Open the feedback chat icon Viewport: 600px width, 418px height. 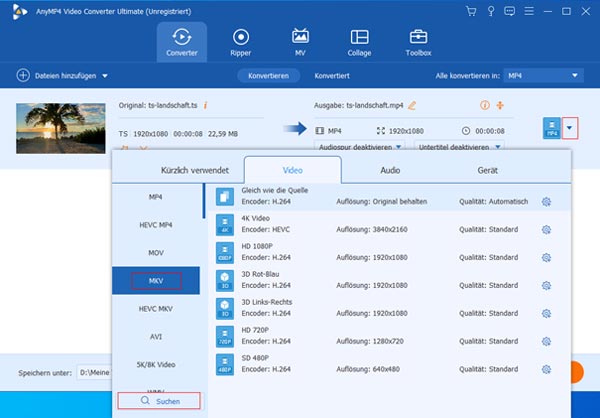click(509, 11)
